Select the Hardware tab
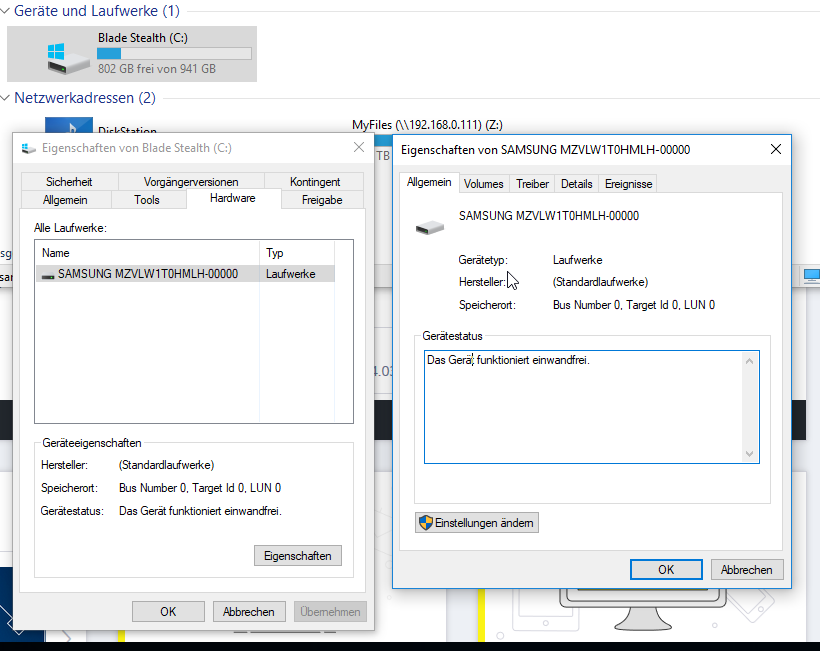 pos(233,198)
